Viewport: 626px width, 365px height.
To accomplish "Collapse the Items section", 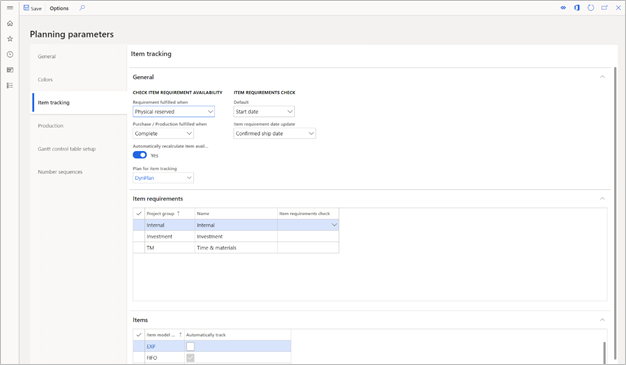I will coord(602,320).
